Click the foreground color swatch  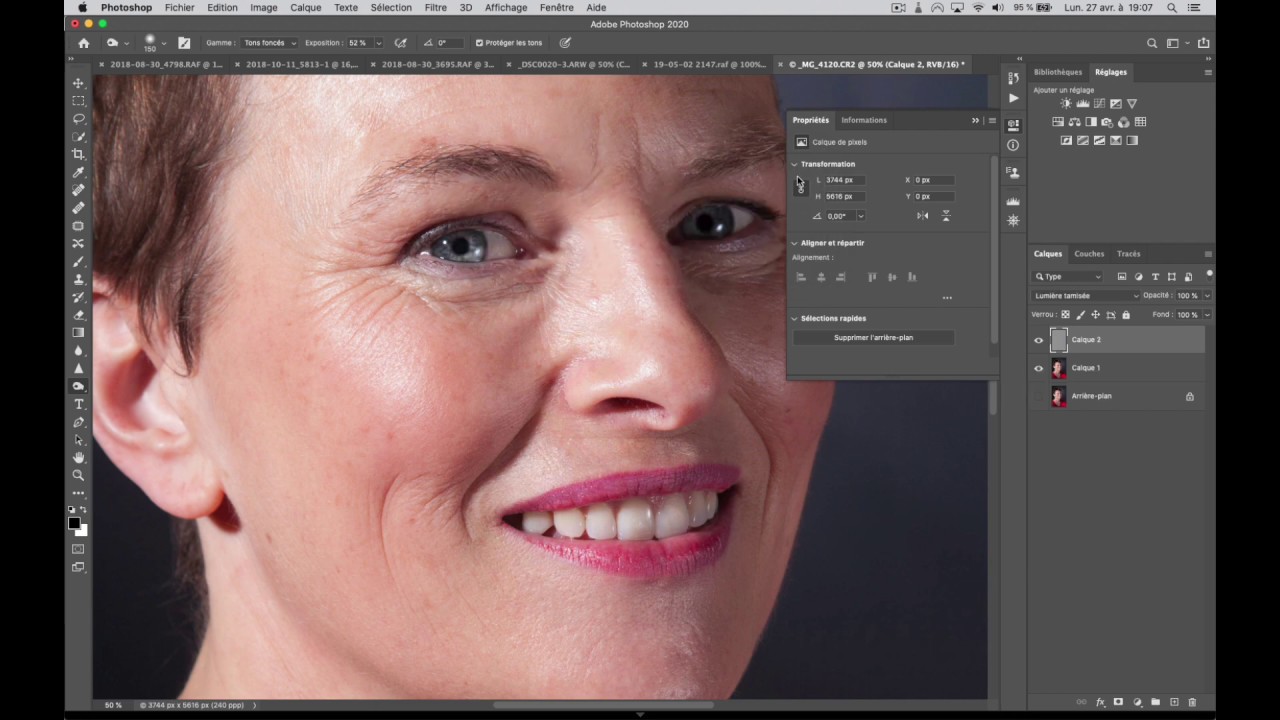pos(74,524)
